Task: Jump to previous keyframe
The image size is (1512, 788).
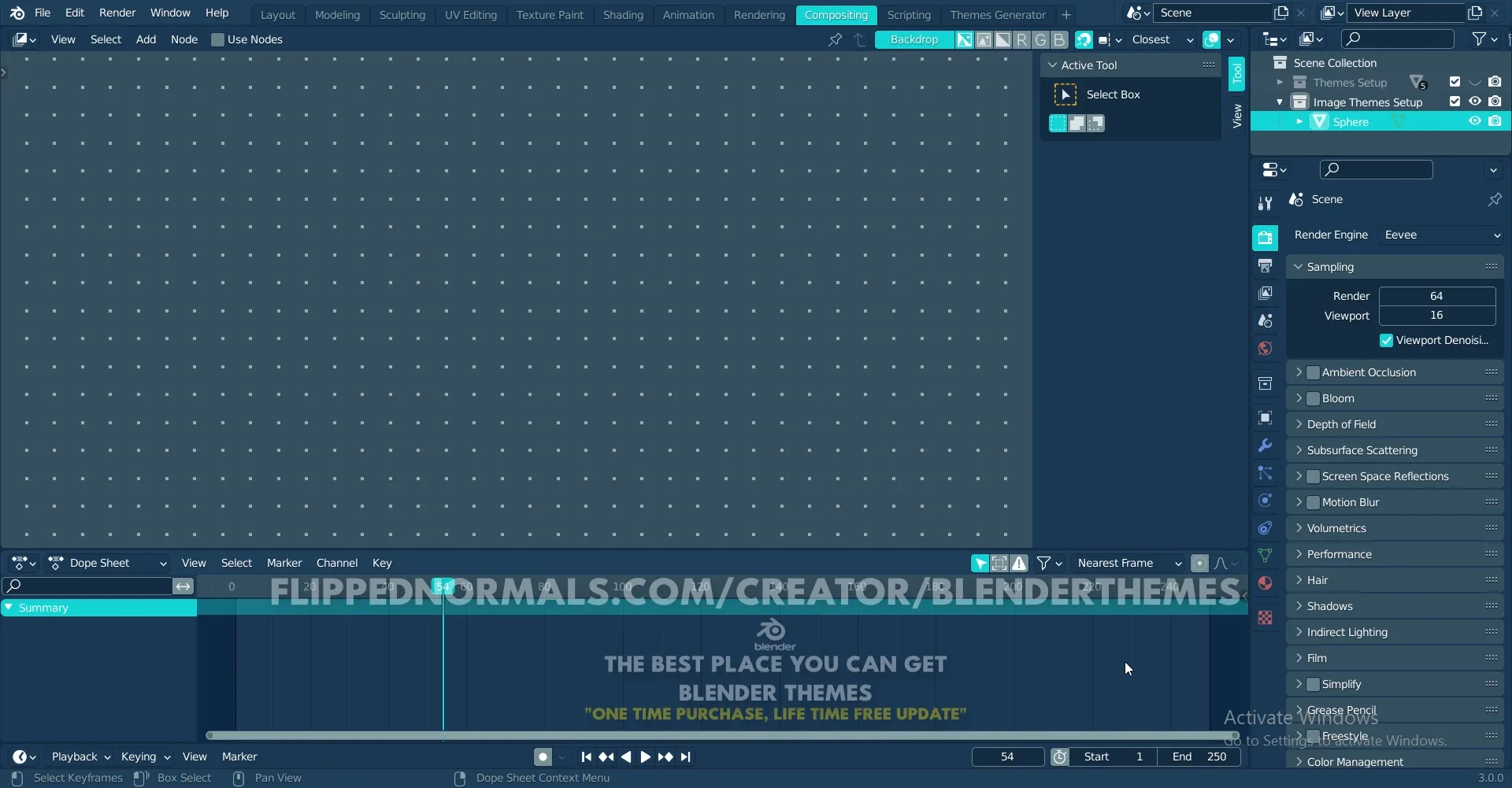Action: [606, 757]
